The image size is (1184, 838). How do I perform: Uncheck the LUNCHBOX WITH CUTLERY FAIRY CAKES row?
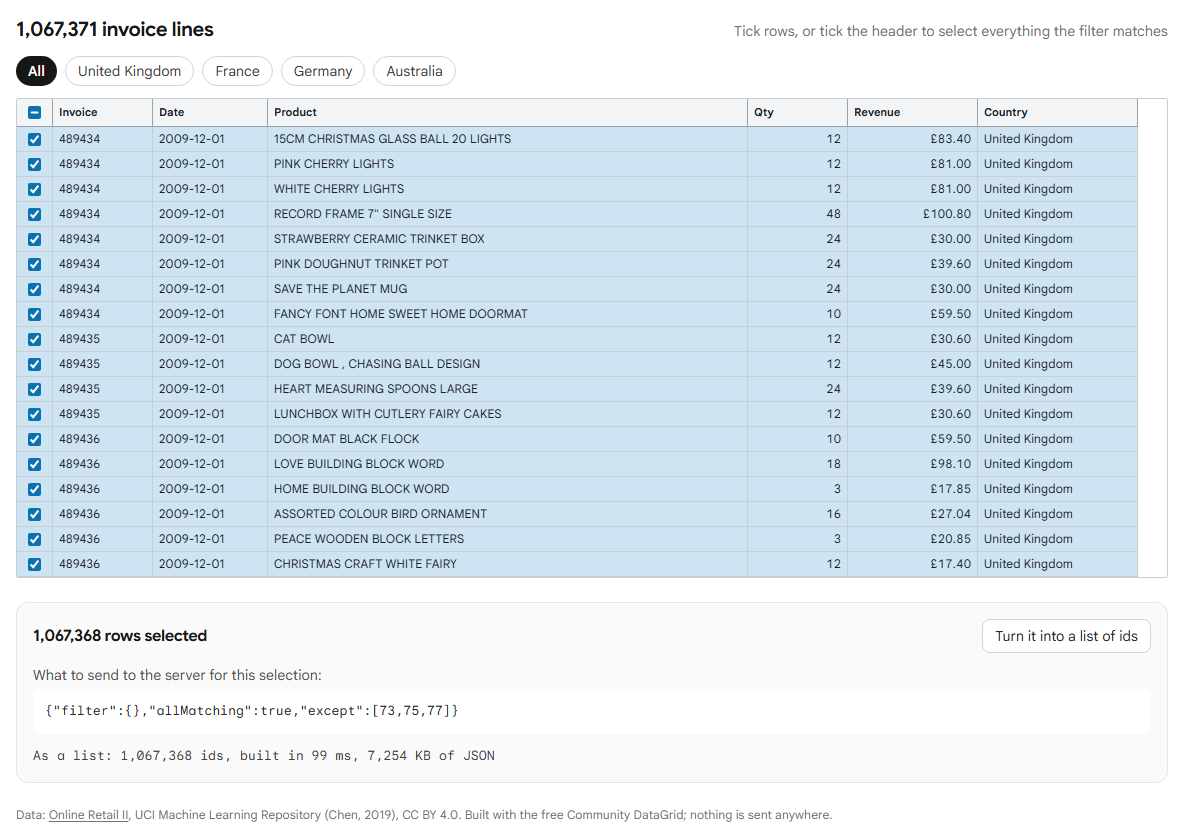pyautogui.click(x=35, y=414)
